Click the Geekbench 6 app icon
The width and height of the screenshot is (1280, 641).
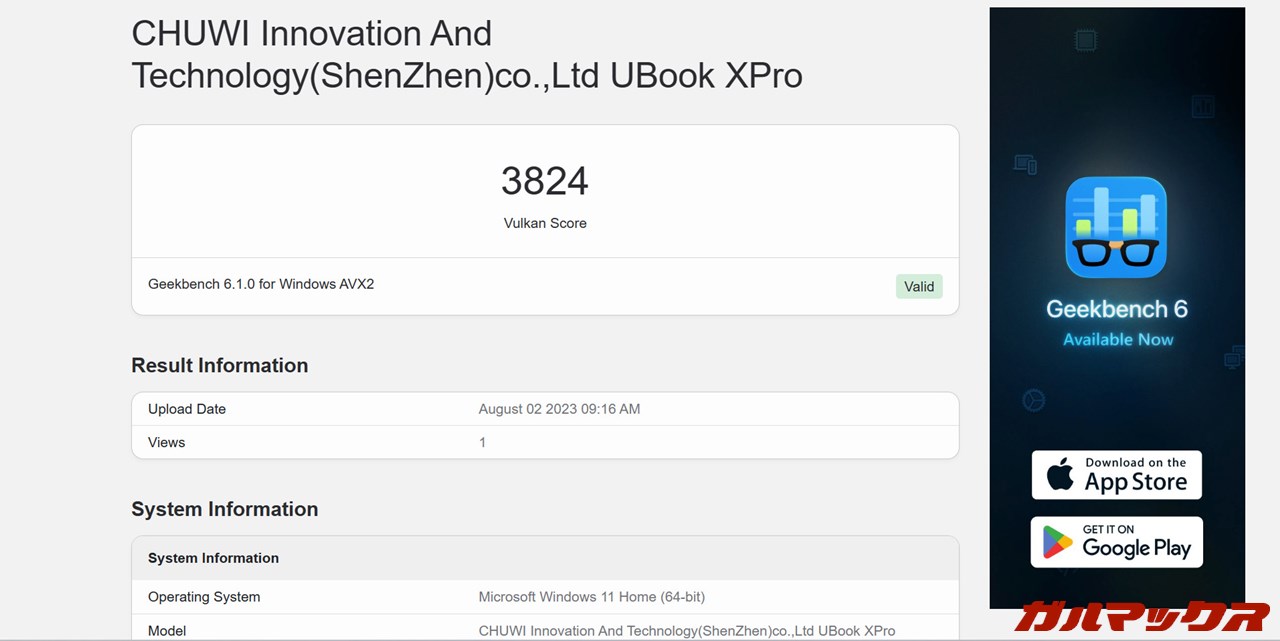(x=1117, y=226)
